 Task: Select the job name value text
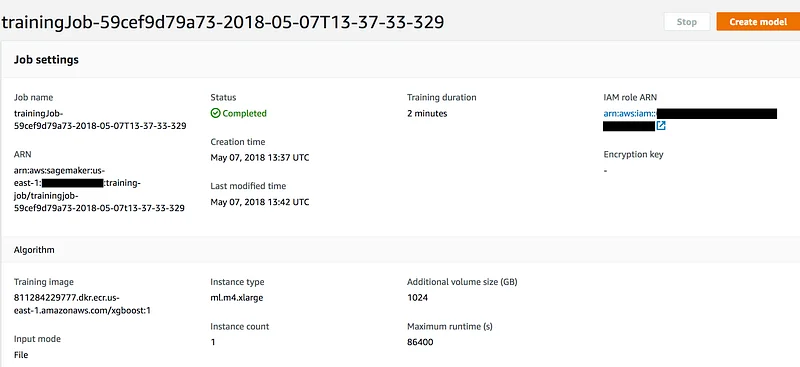(100, 119)
